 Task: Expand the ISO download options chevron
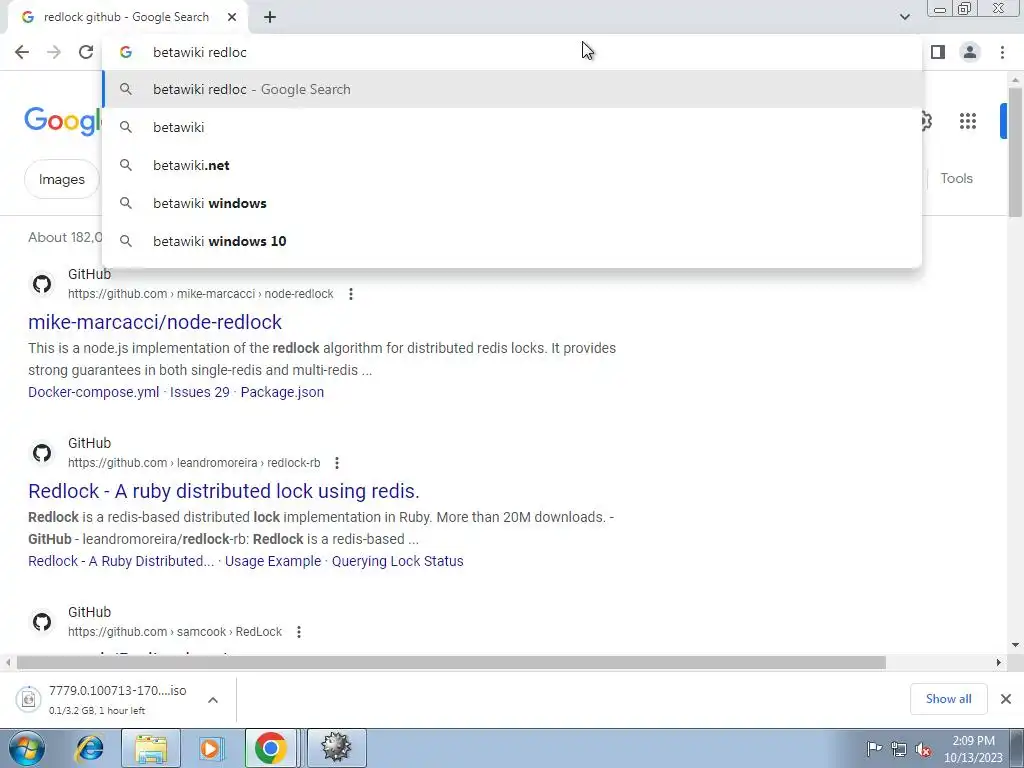(x=213, y=700)
